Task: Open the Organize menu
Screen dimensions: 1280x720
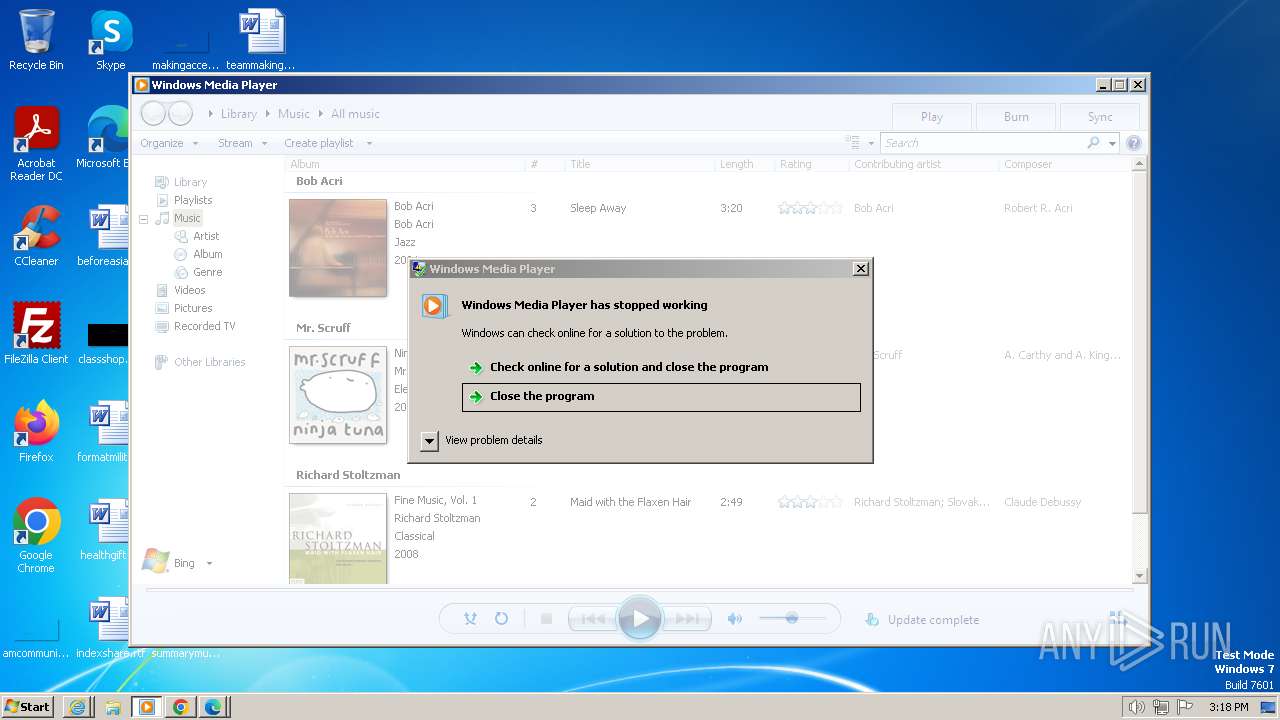Action: click(x=168, y=143)
